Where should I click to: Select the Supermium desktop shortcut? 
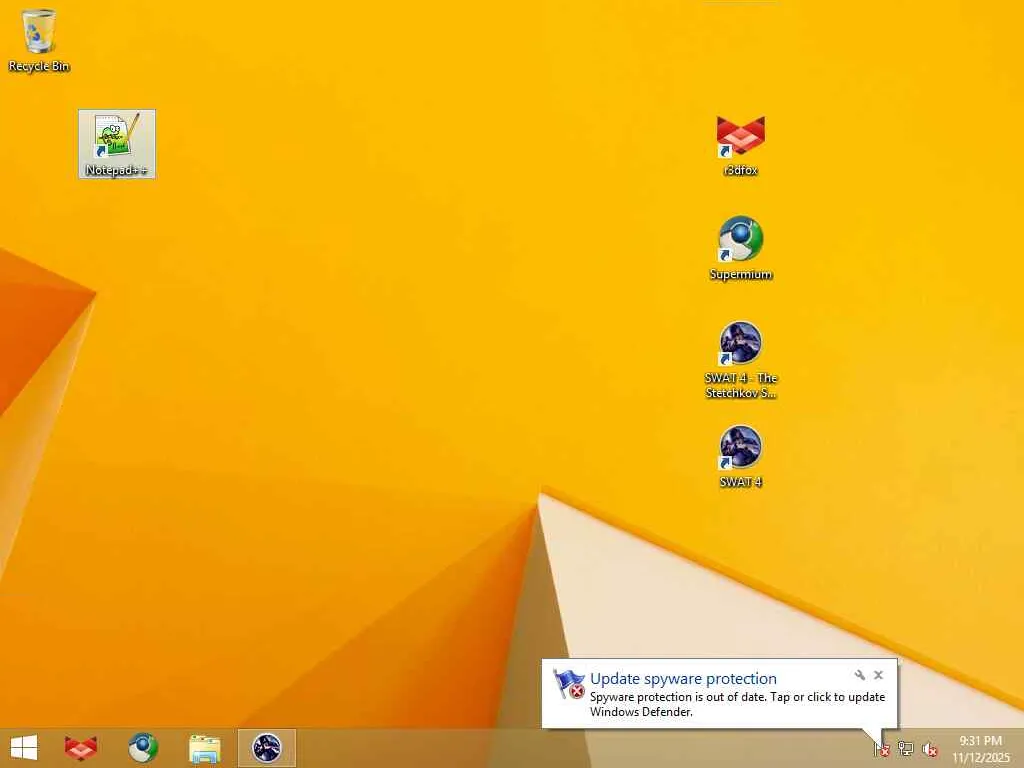(741, 249)
